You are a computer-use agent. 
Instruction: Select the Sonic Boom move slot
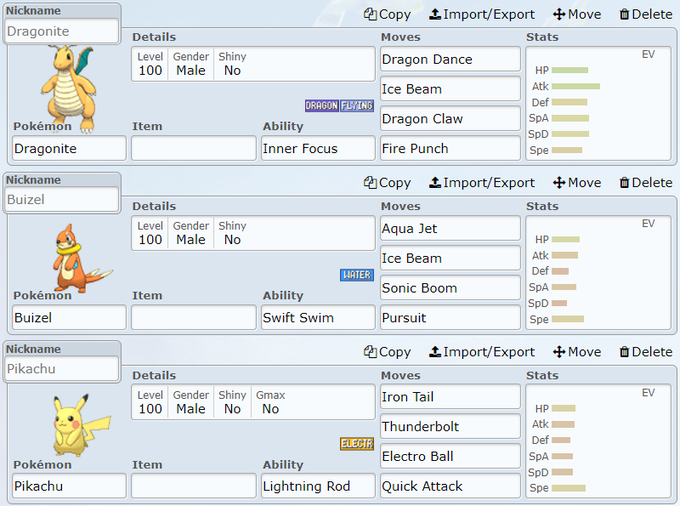pyautogui.click(x=450, y=287)
